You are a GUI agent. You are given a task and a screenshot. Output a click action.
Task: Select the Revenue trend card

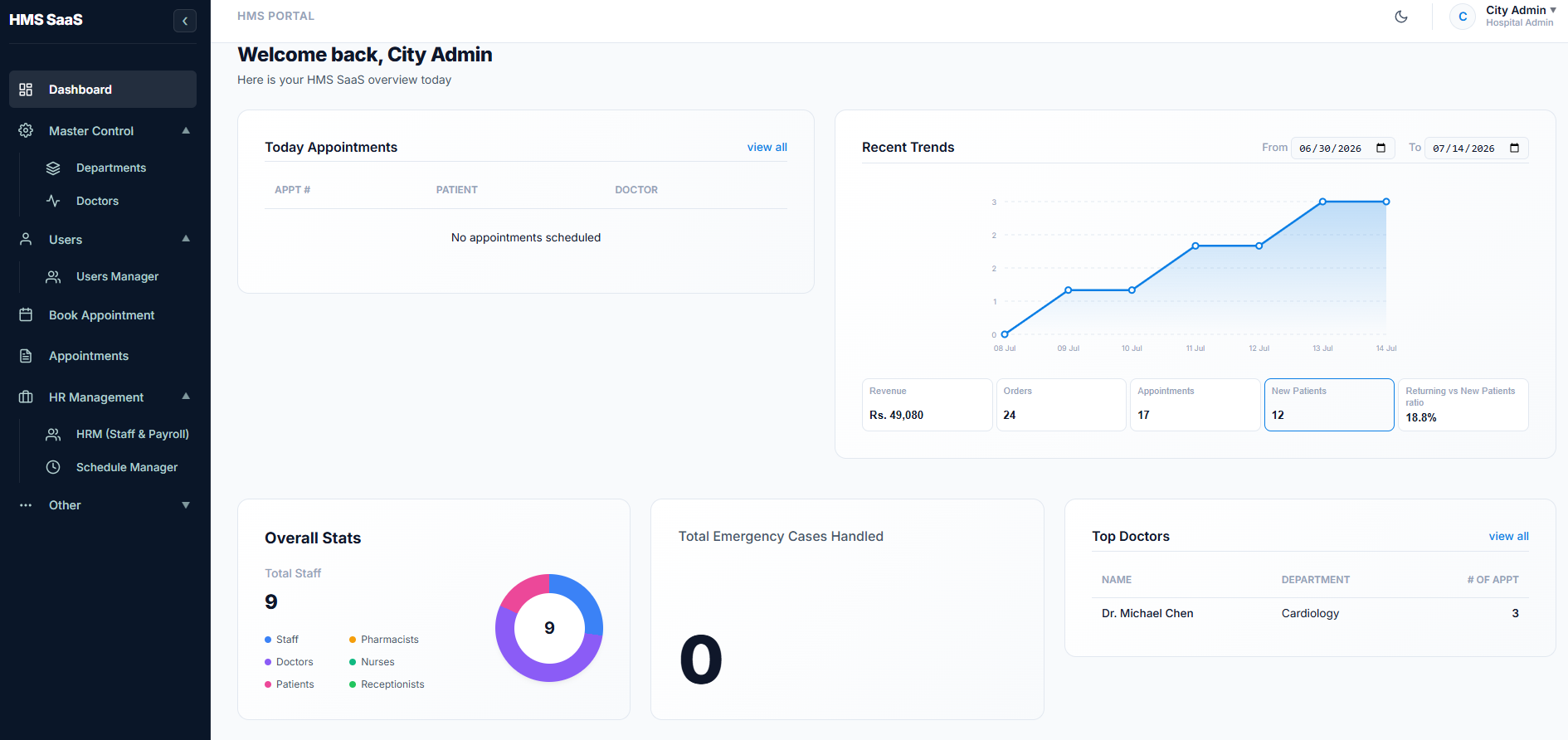[927, 405]
